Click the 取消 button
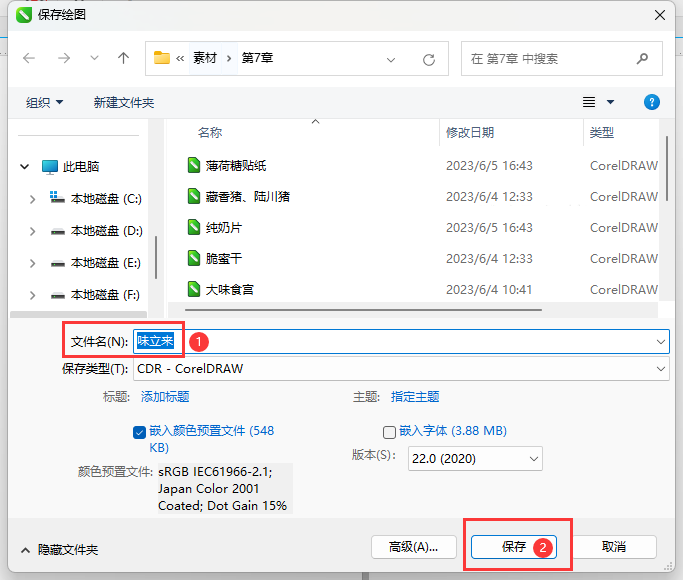The width and height of the screenshot is (683, 580). [x=614, y=547]
